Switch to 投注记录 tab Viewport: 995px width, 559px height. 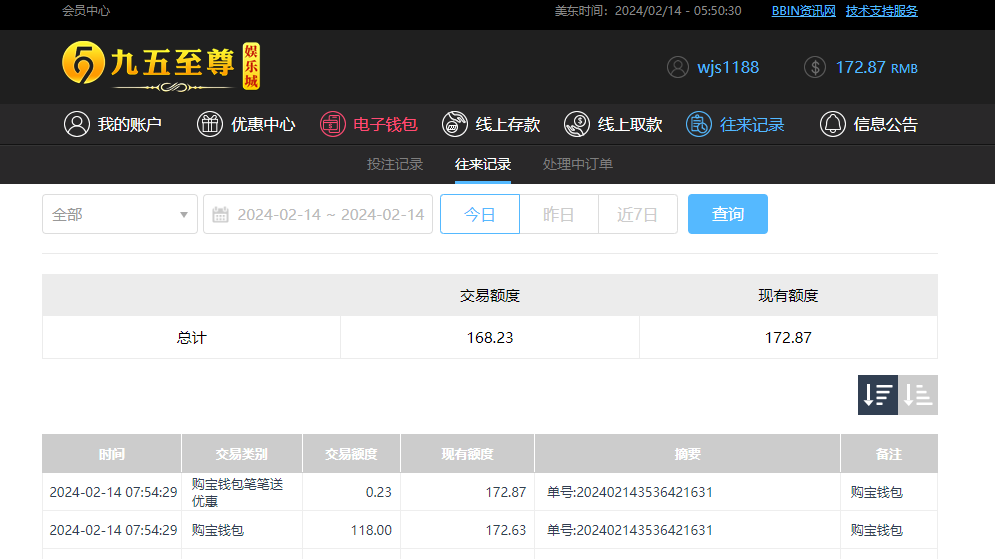click(x=395, y=164)
